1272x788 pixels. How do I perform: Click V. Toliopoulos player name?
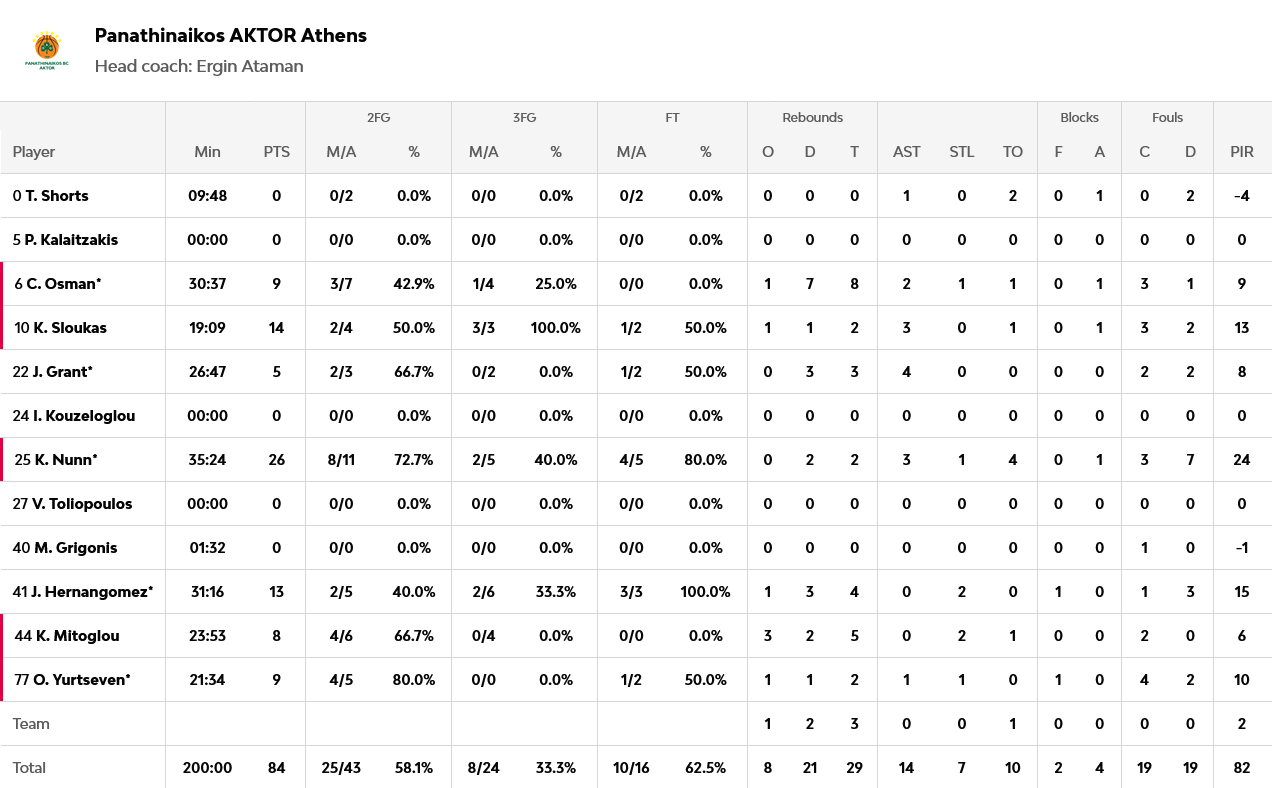coord(81,504)
